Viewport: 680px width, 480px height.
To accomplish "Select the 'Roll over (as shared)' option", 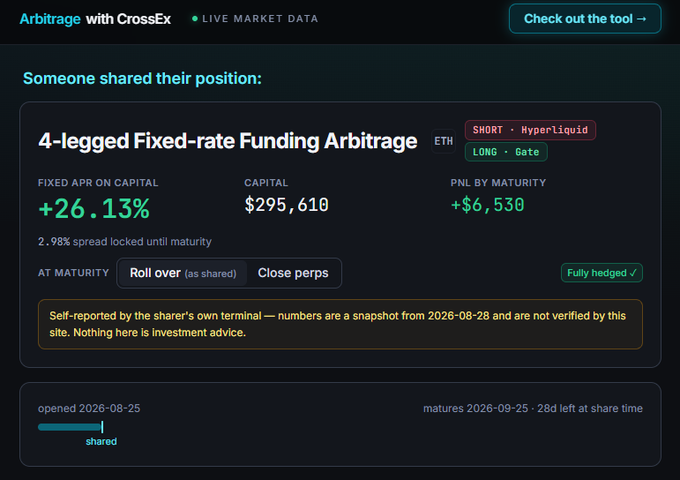I will [x=183, y=273].
